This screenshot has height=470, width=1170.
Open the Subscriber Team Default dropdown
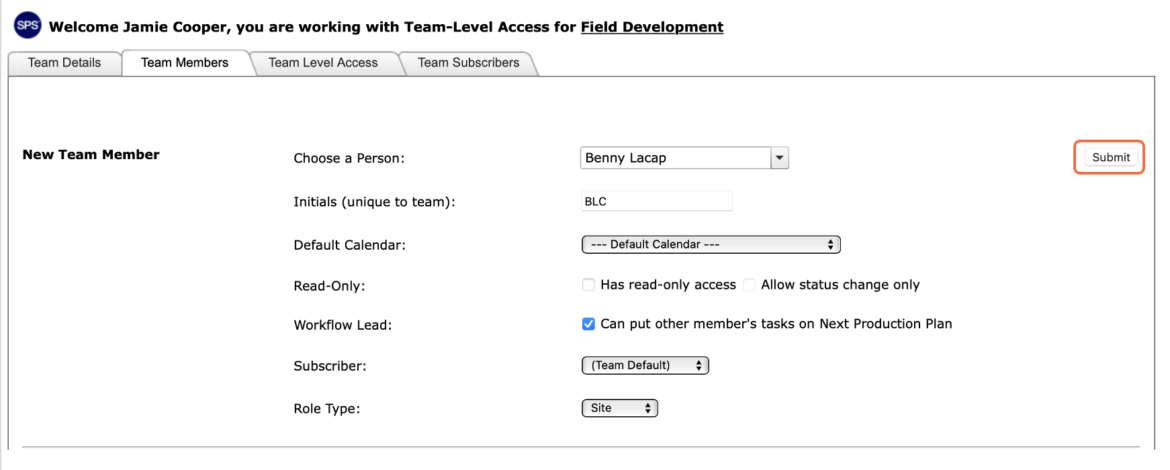(x=645, y=366)
